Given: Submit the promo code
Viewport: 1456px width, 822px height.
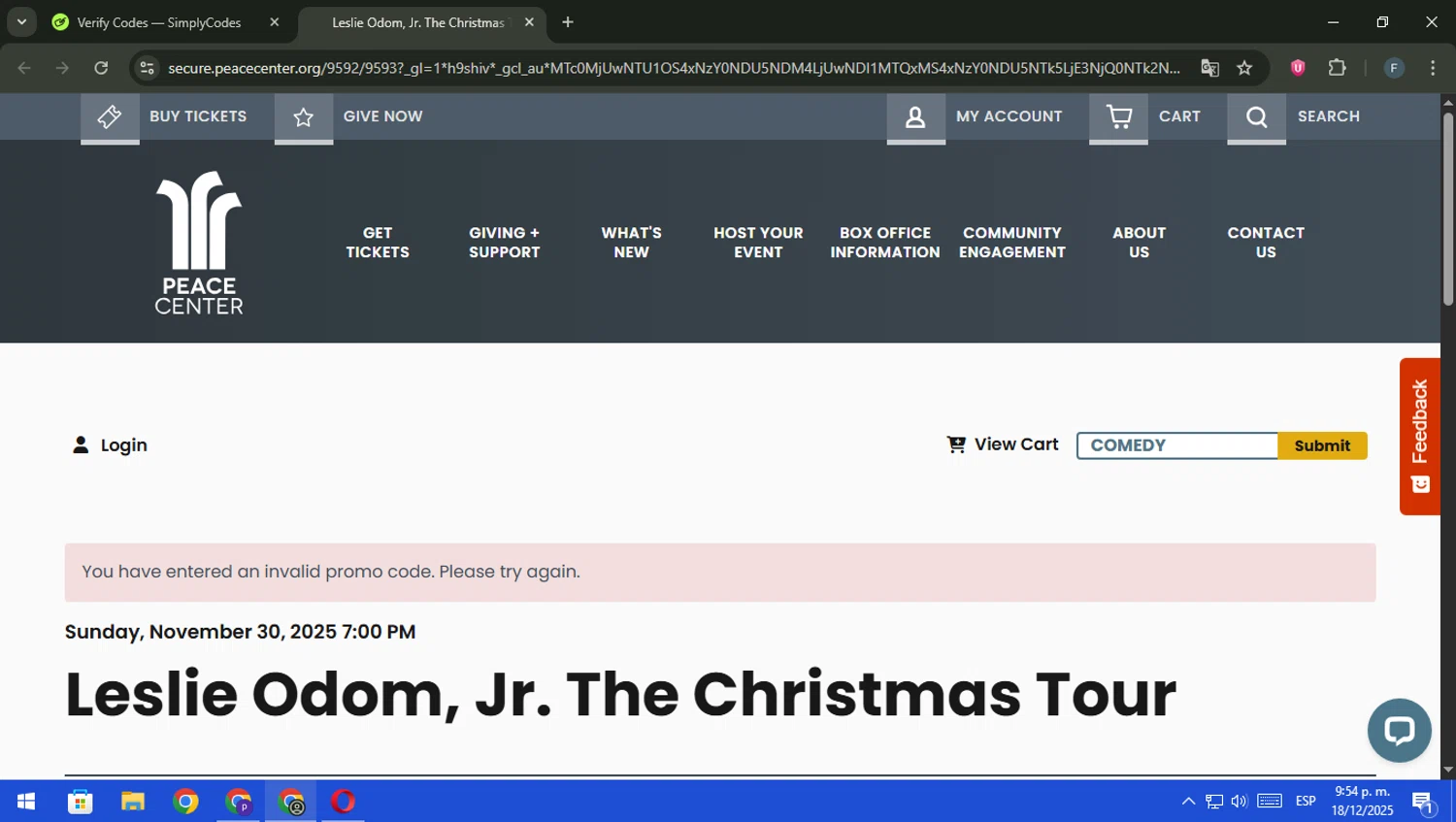Looking at the screenshot, I should tap(1322, 445).
